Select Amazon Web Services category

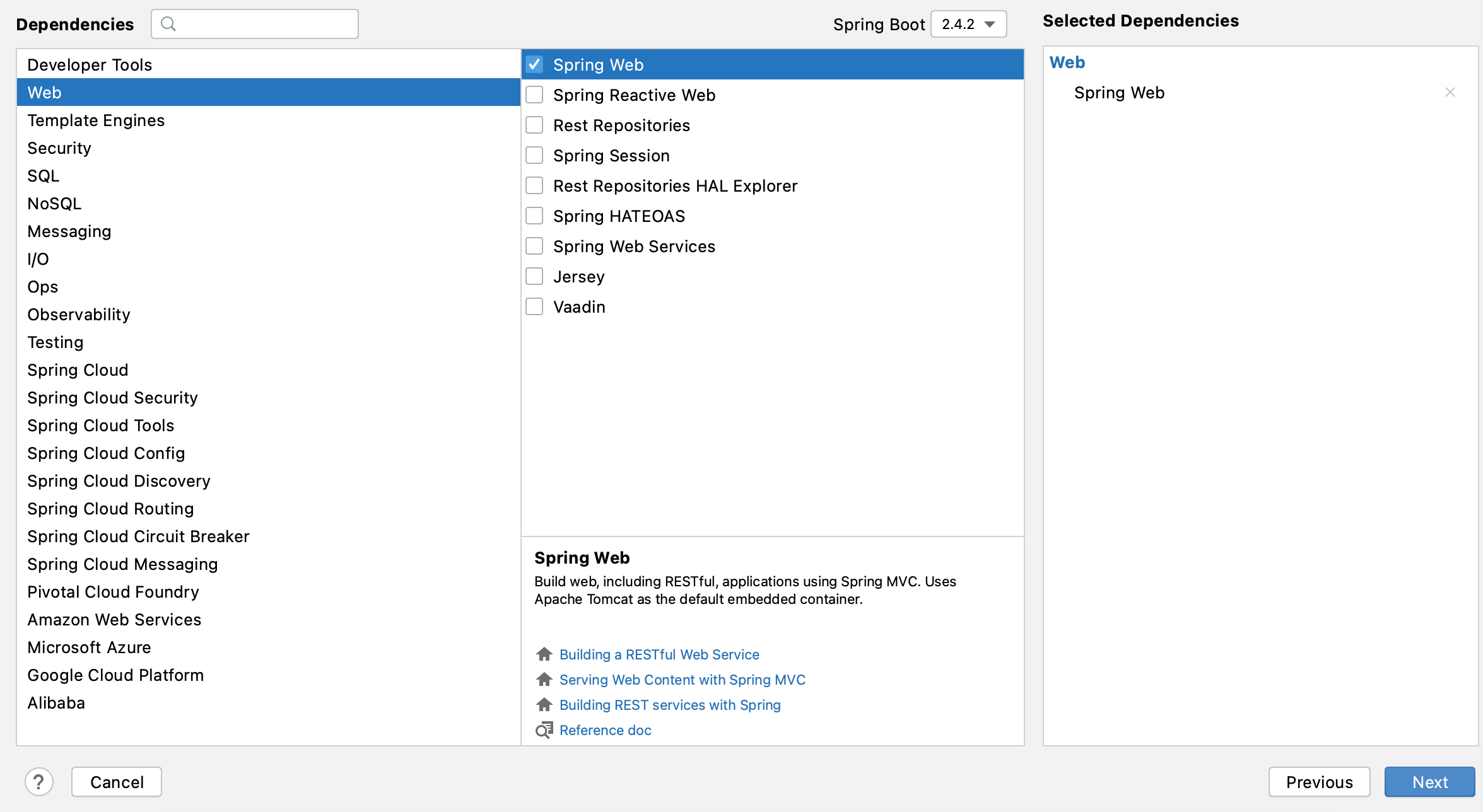pos(269,619)
